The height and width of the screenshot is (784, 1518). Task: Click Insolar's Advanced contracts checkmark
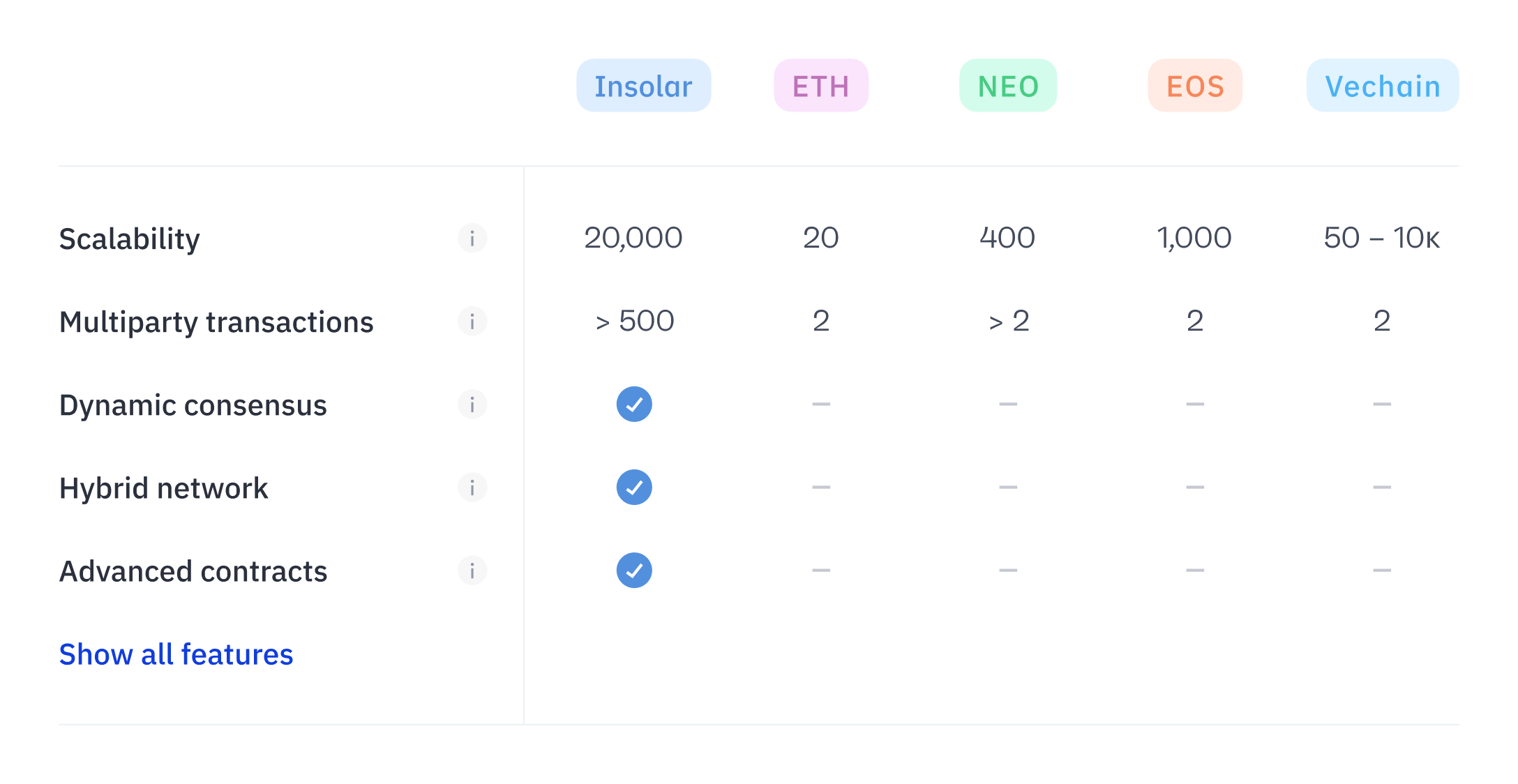click(x=634, y=571)
